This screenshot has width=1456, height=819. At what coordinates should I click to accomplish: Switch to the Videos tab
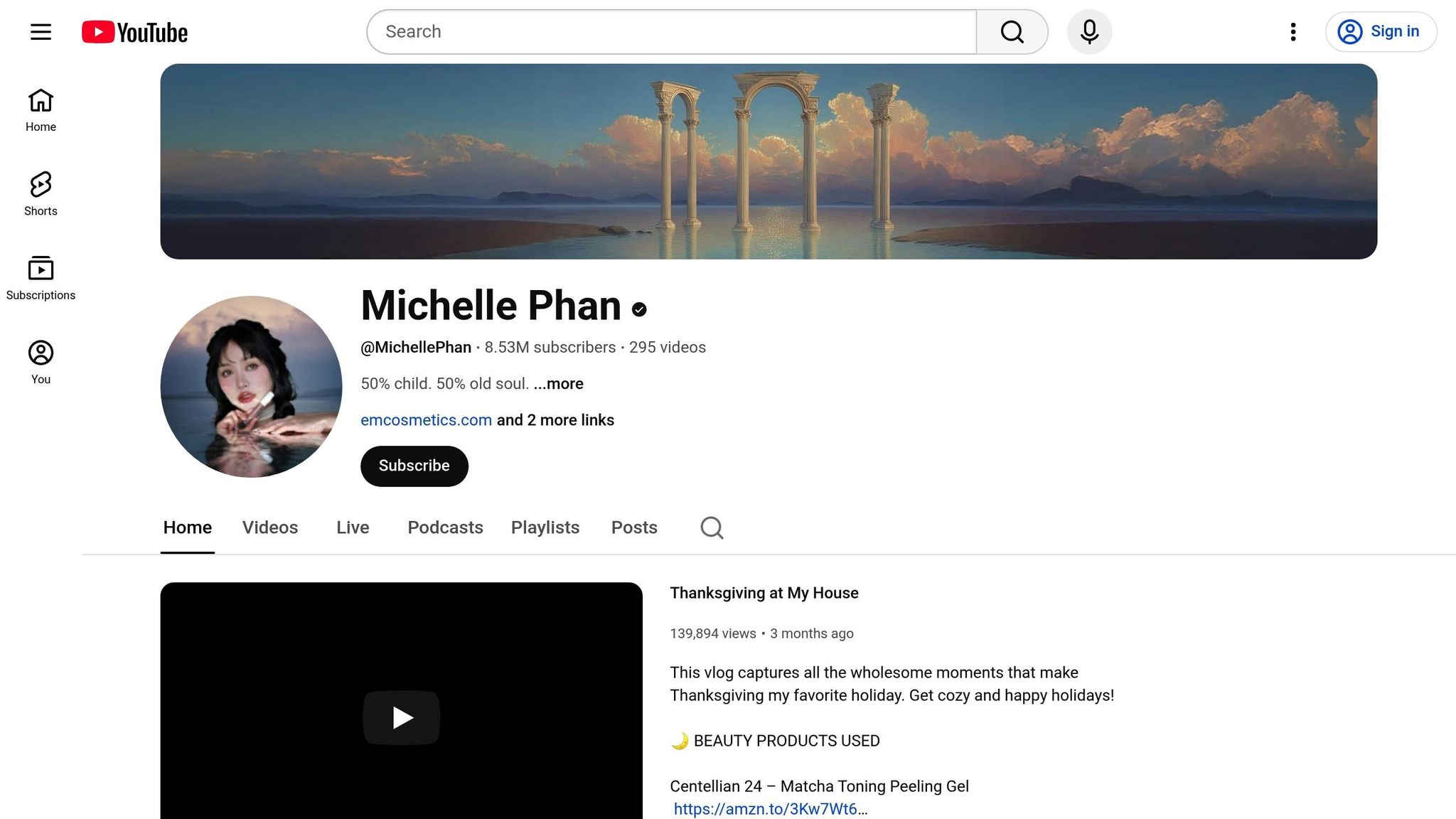[x=269, y=528]
